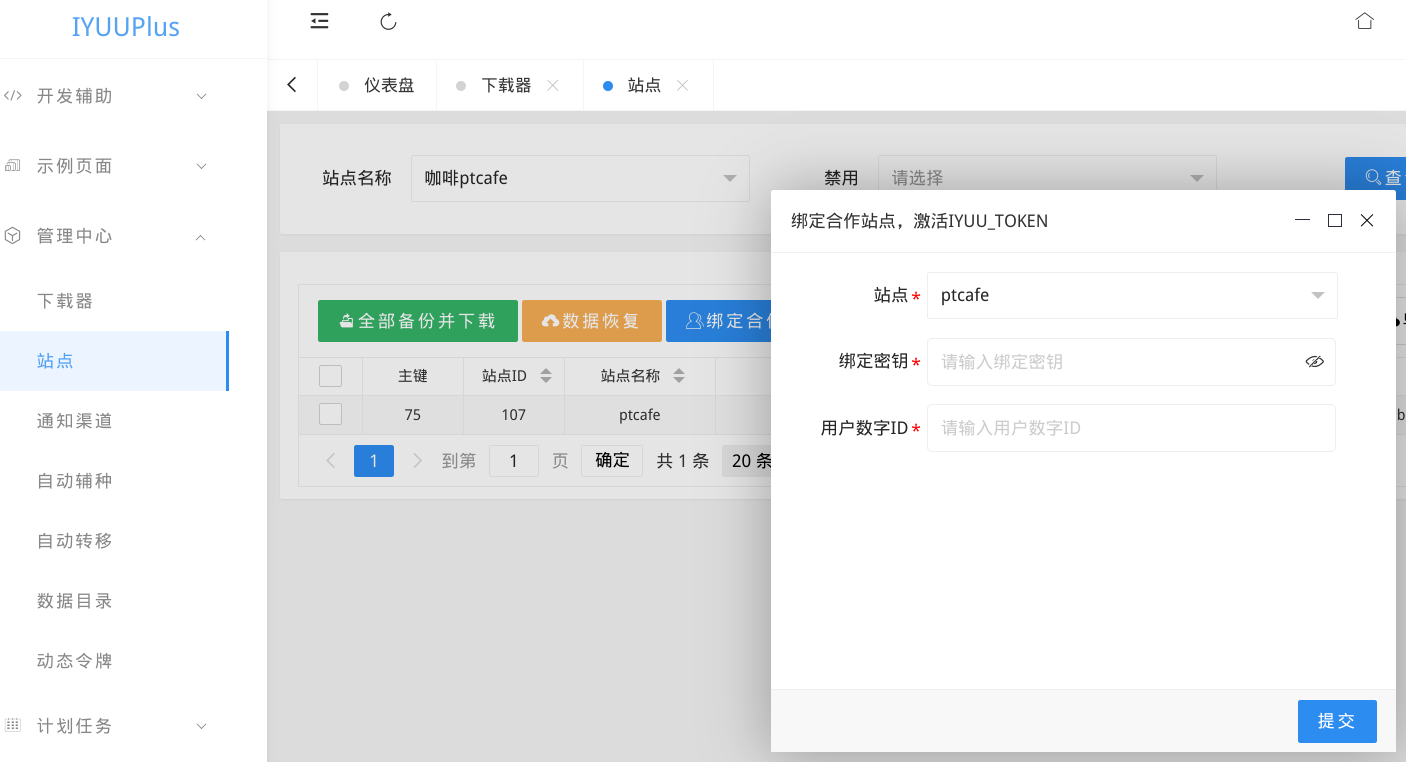This screenshot has width=1406, height=762.
Task: Click the IYUUPlus logo text
Action: point(126,27)
